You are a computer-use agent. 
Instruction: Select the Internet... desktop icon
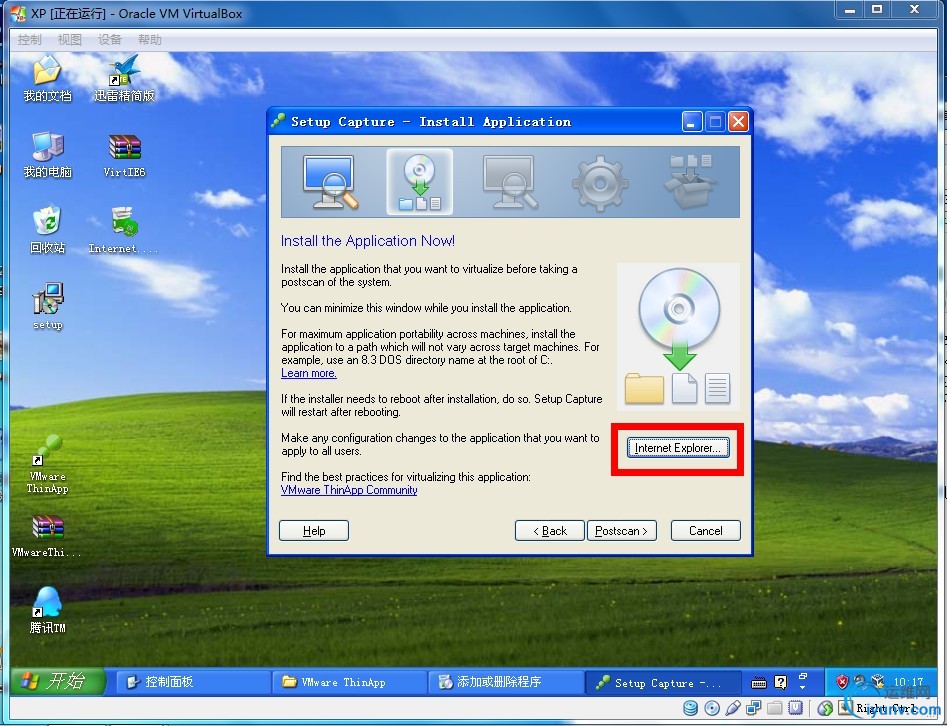pyautogui.click(x=124, y=230)
